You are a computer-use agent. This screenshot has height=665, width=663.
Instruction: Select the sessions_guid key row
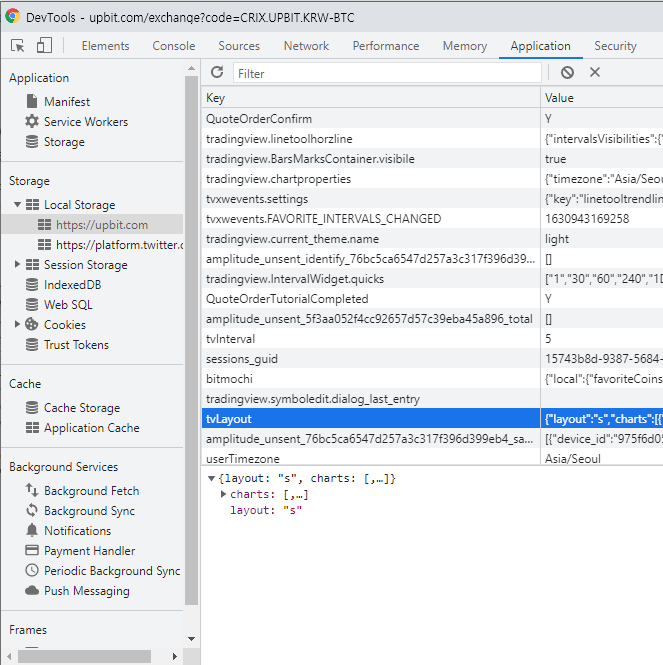point(371,359)
